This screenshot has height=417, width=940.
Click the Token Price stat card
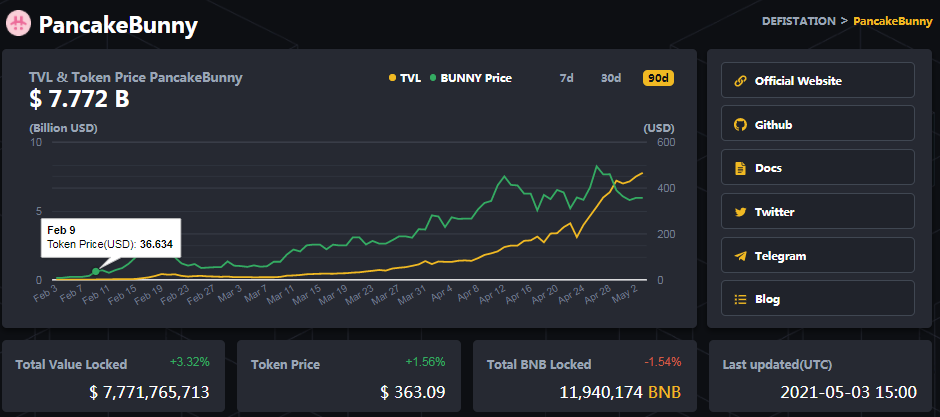[x=349, y=376]
